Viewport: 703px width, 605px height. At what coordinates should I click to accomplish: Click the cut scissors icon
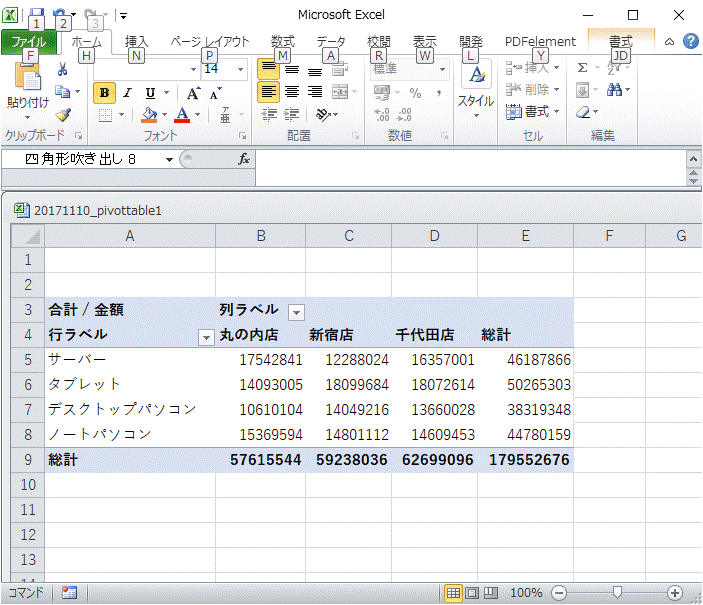[62, 70]
